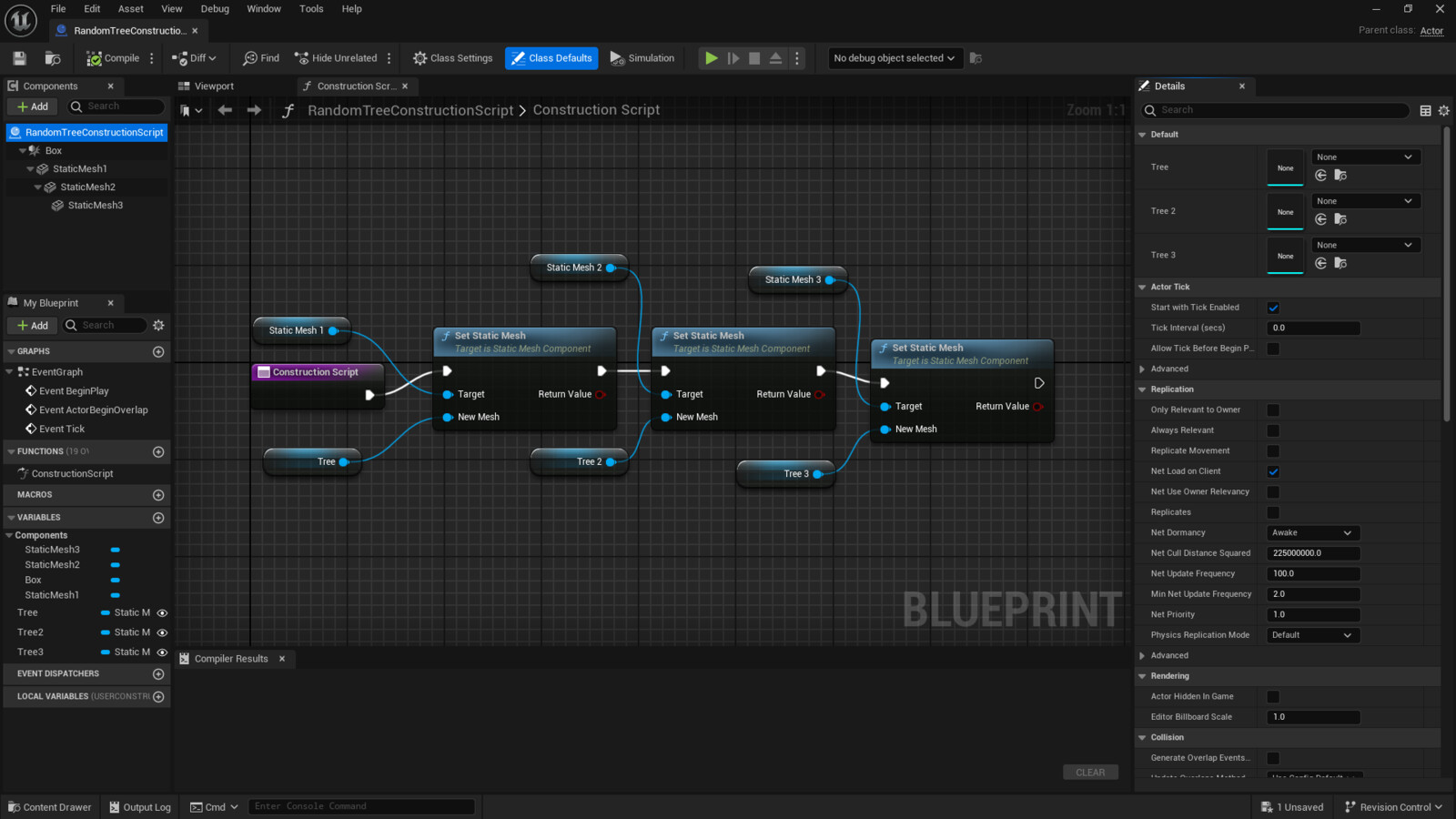Add new event dispatcher plus icon
This screenshot has width=1456, height=819.
158,674
